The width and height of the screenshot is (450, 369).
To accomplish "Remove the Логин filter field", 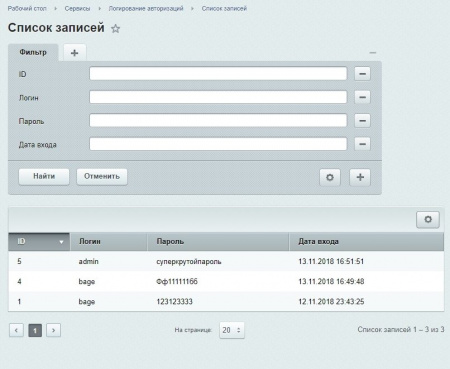I will tap(362, 97).
